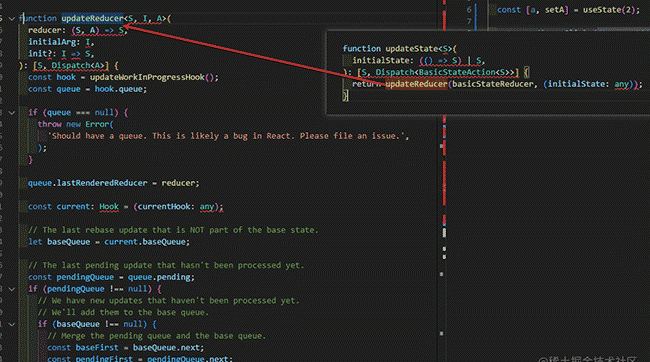
Task: Collapse the if (queue === null) block
Action: click(x=12, y=113)
